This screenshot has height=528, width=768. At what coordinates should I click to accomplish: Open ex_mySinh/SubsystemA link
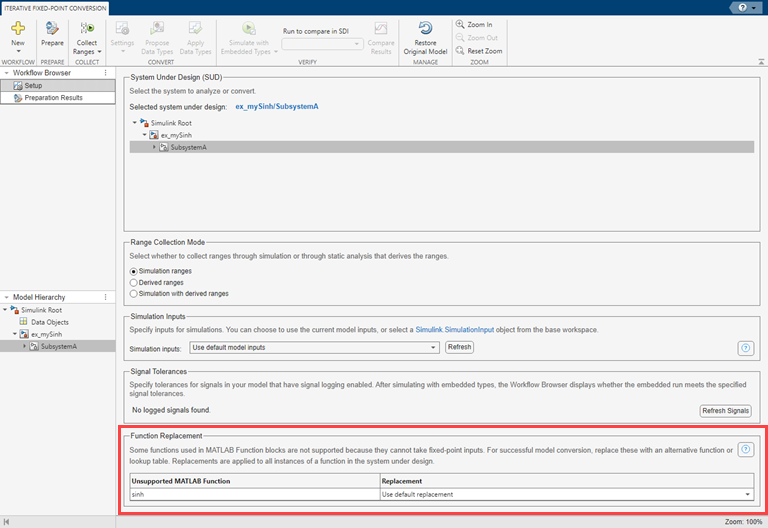[x=277, y=106]
